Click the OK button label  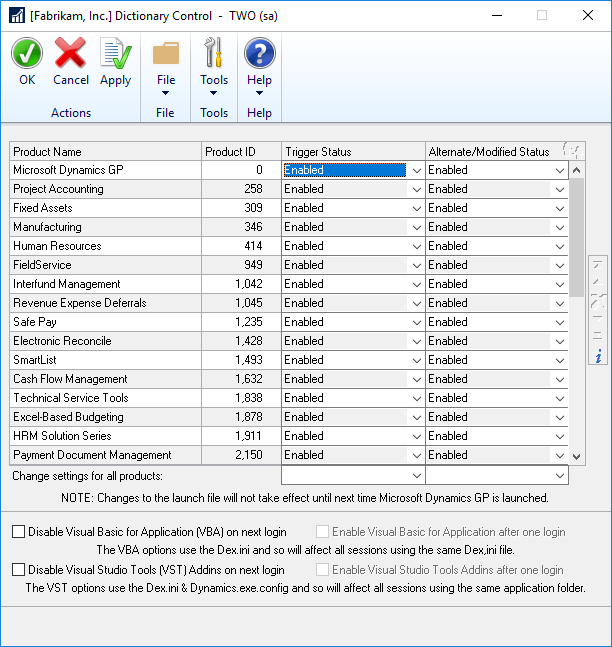27,80
